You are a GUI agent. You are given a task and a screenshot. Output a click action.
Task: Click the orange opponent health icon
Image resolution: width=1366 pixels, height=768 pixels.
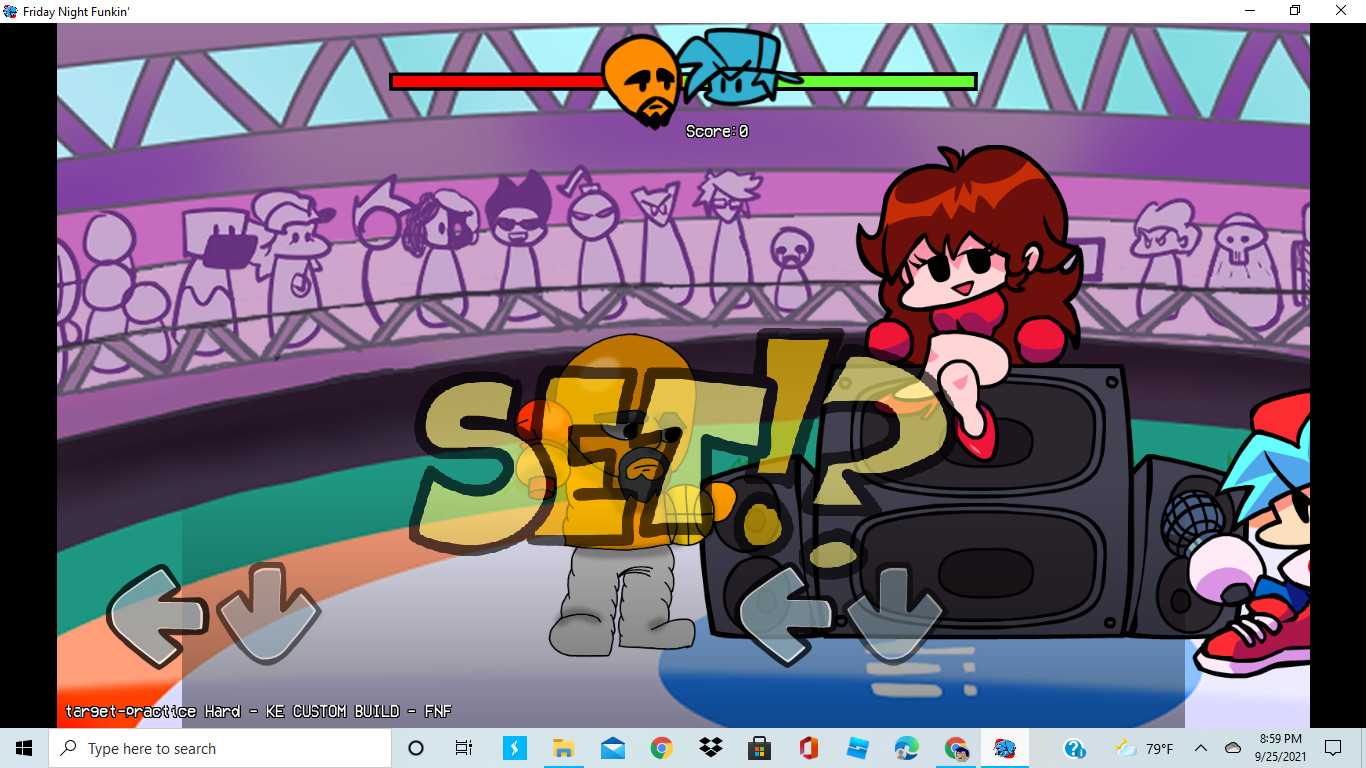pyautogui.click(x=642, y=80)
